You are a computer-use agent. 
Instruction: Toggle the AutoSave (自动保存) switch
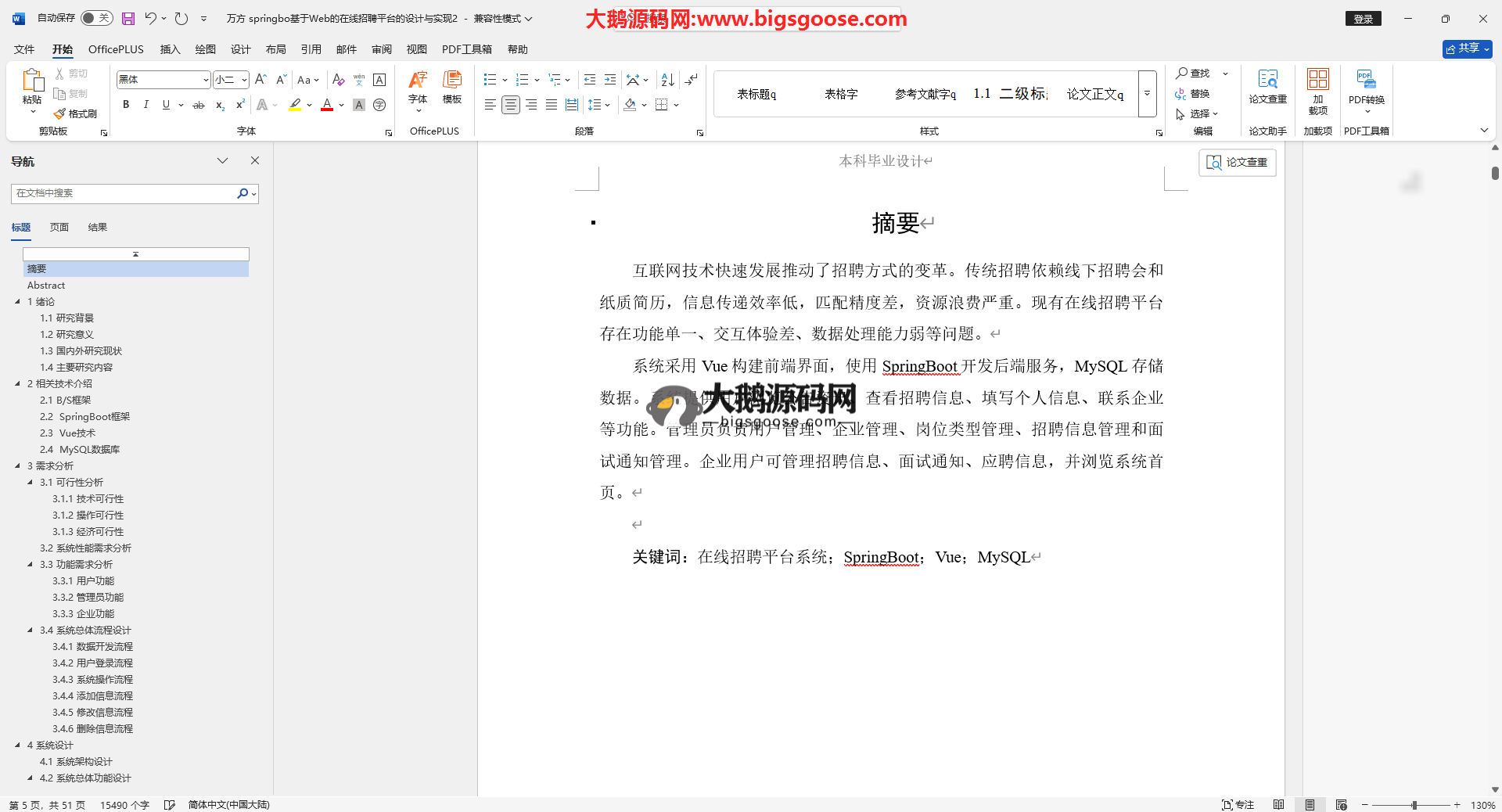pyautogui.click(x=96, y=18)
